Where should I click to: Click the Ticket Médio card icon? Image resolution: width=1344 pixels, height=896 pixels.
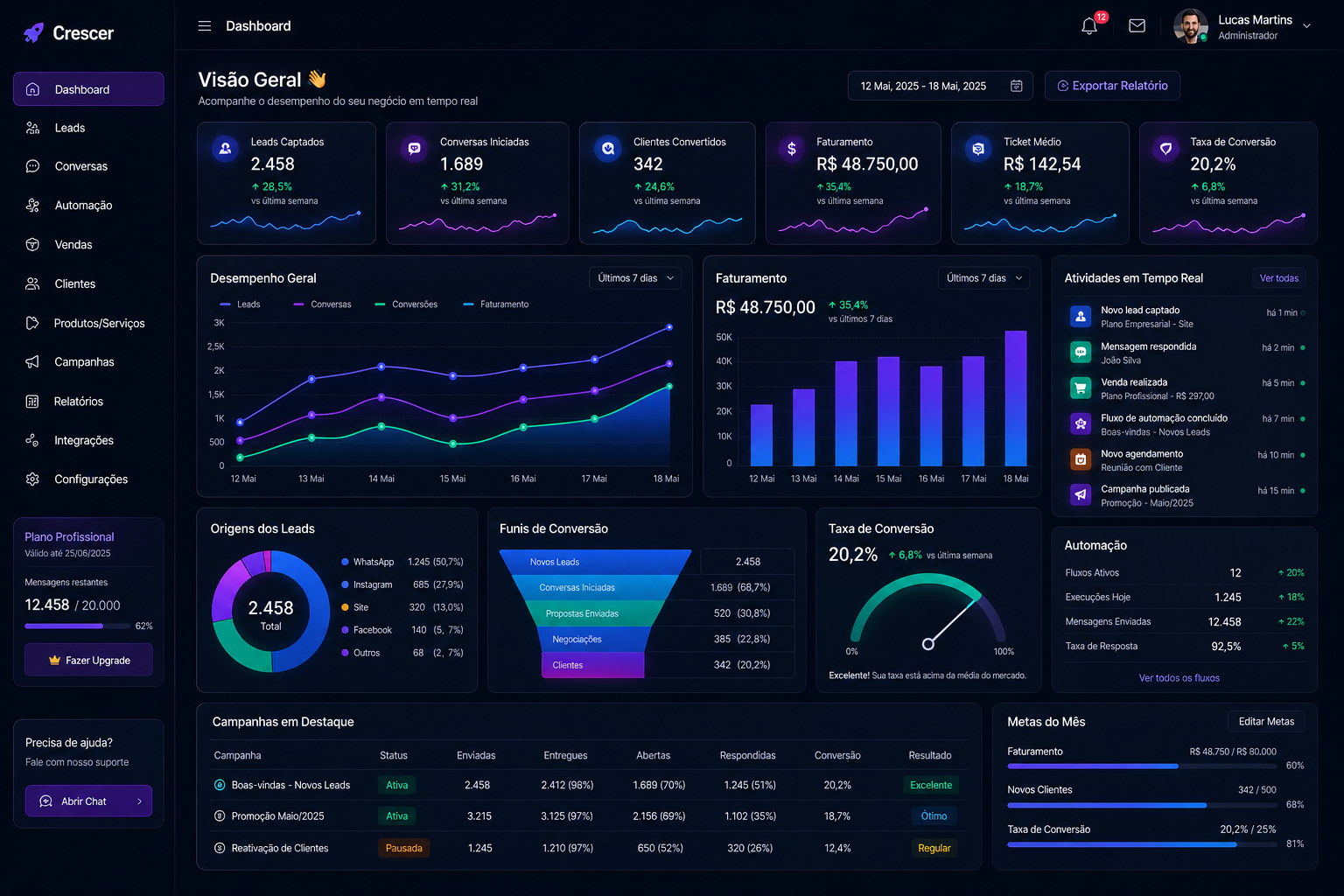(978, 149)
